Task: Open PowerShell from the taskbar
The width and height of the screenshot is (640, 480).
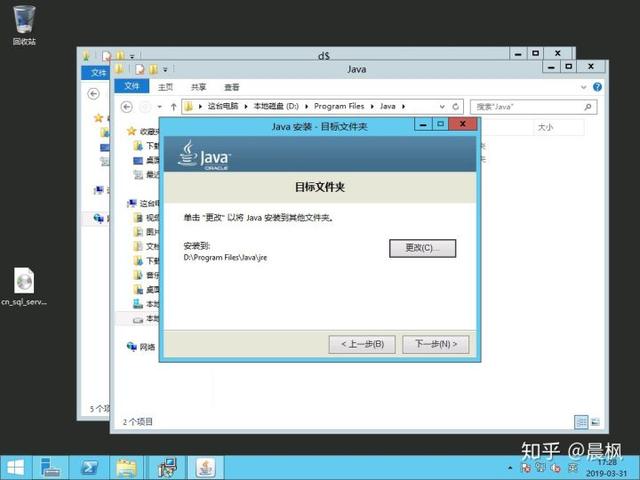Action: coord(89,468)
